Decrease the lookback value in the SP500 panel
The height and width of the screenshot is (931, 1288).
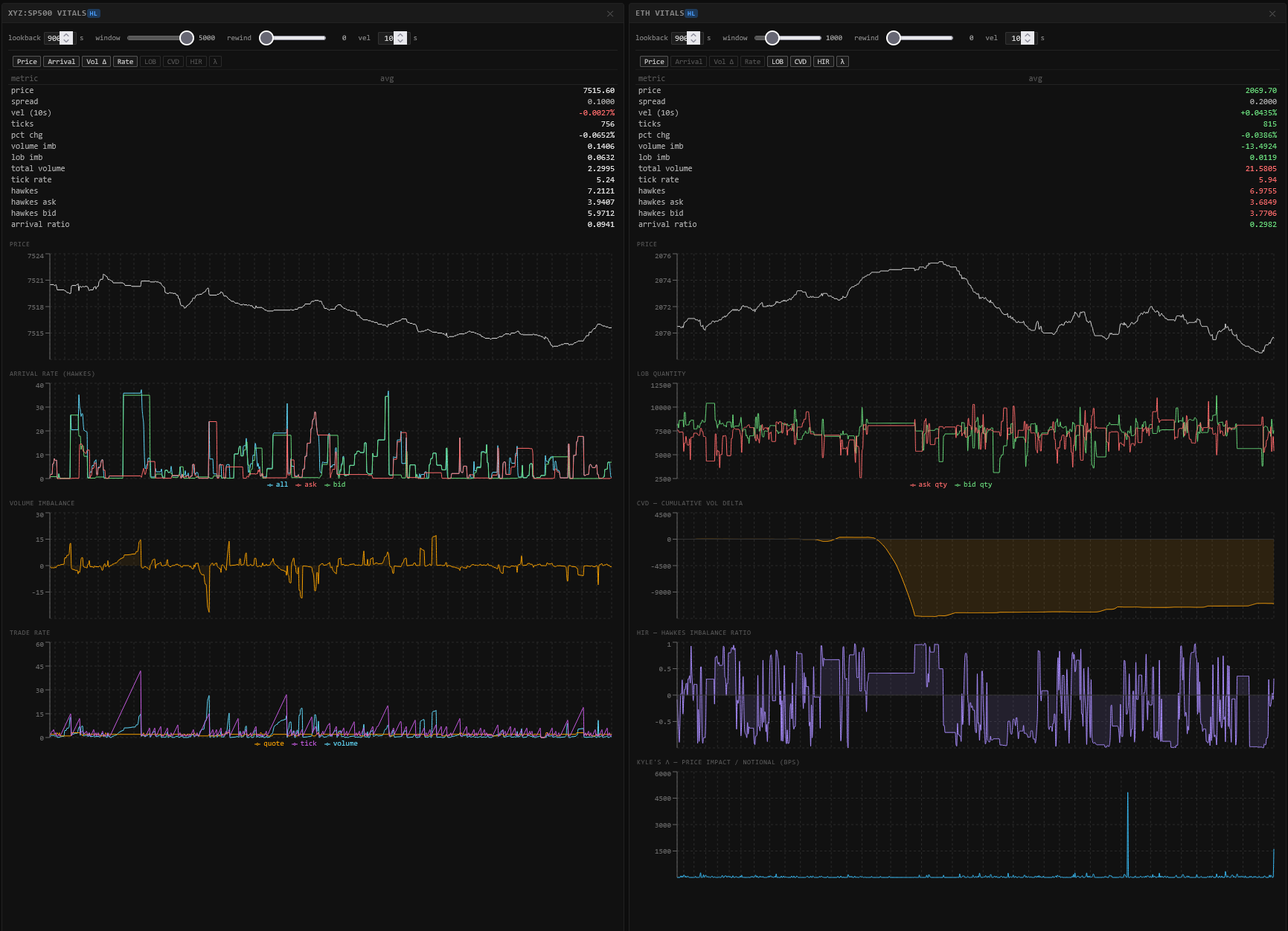pyautogui.click(x=66, y=41)
